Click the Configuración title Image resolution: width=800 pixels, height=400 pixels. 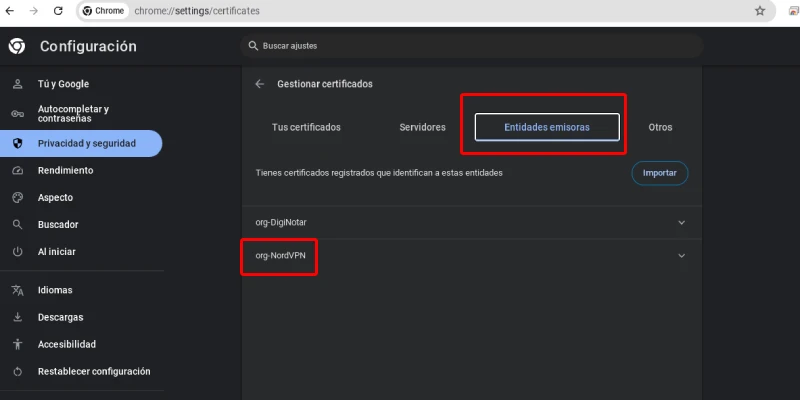pyautogui.click(x=88, y=46)
